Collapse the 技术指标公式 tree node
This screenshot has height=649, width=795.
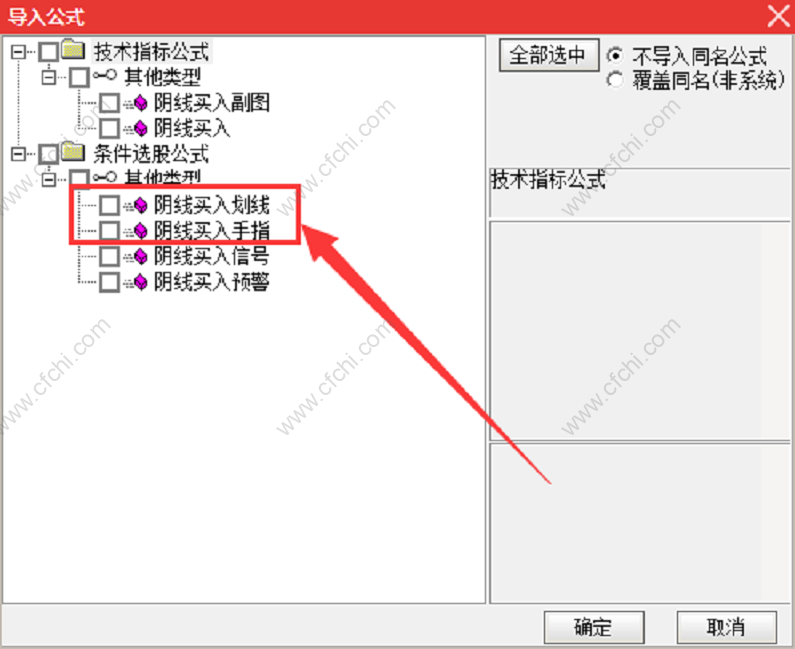tap(18, 52)
